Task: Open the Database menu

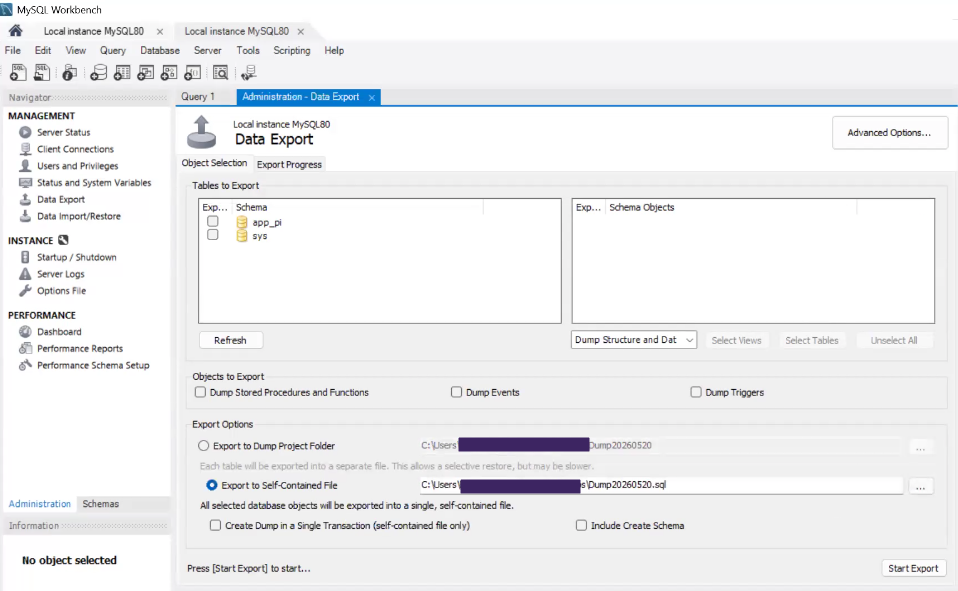Action: pyautogui.click(x=160, y=50)
